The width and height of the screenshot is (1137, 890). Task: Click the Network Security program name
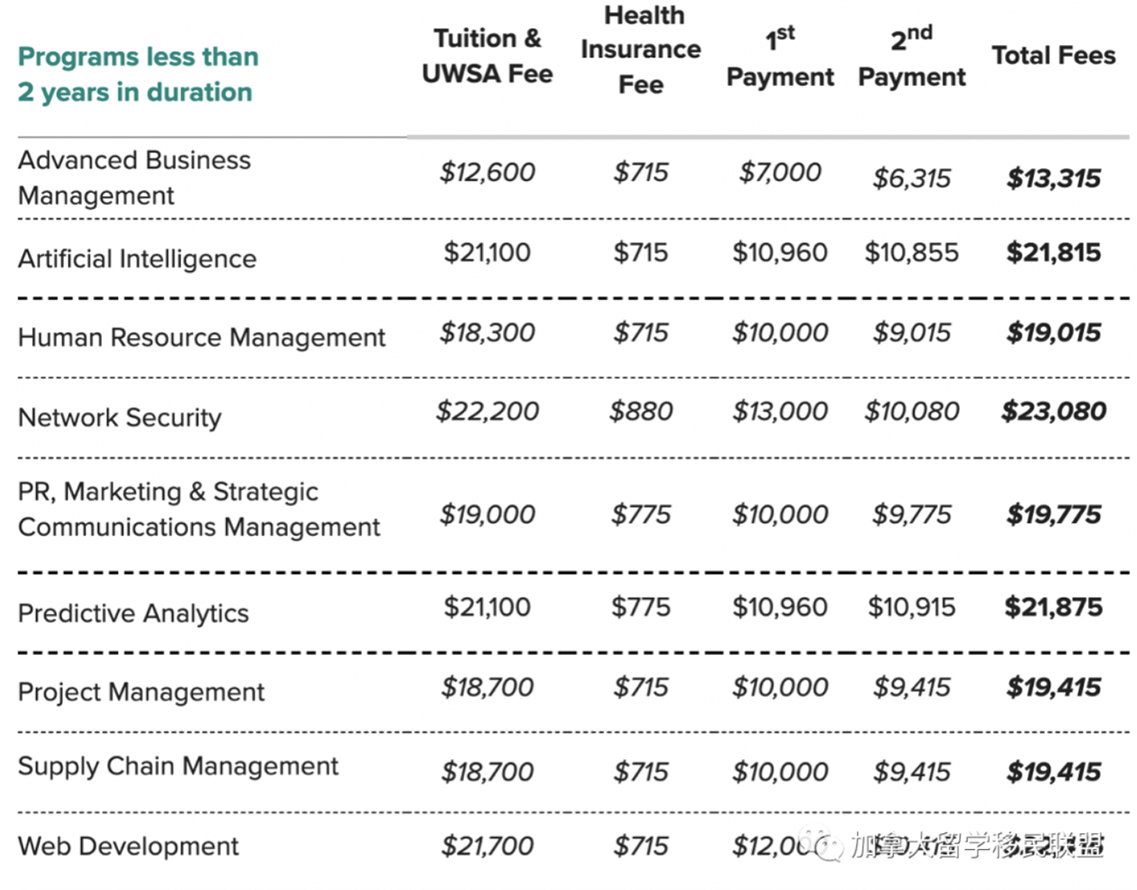point(120,417)
